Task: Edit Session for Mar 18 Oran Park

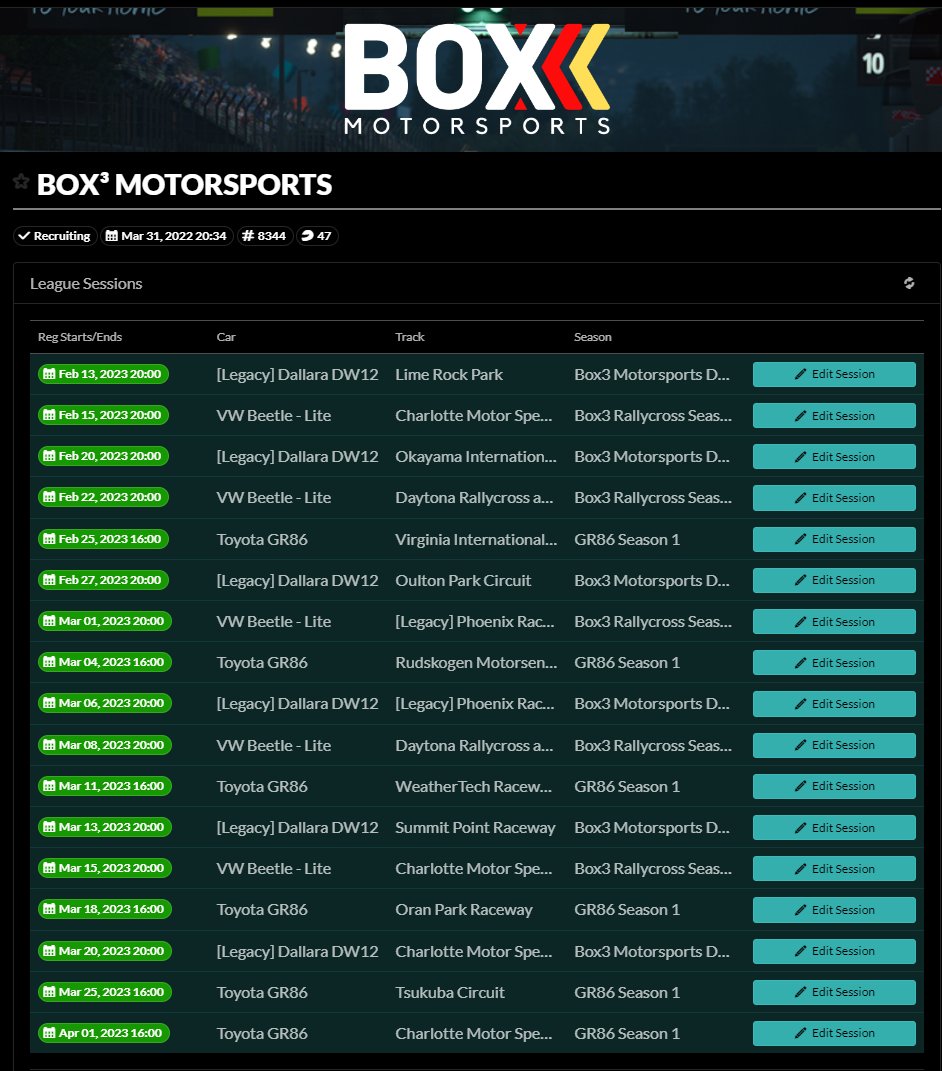Action: (834, 910)
